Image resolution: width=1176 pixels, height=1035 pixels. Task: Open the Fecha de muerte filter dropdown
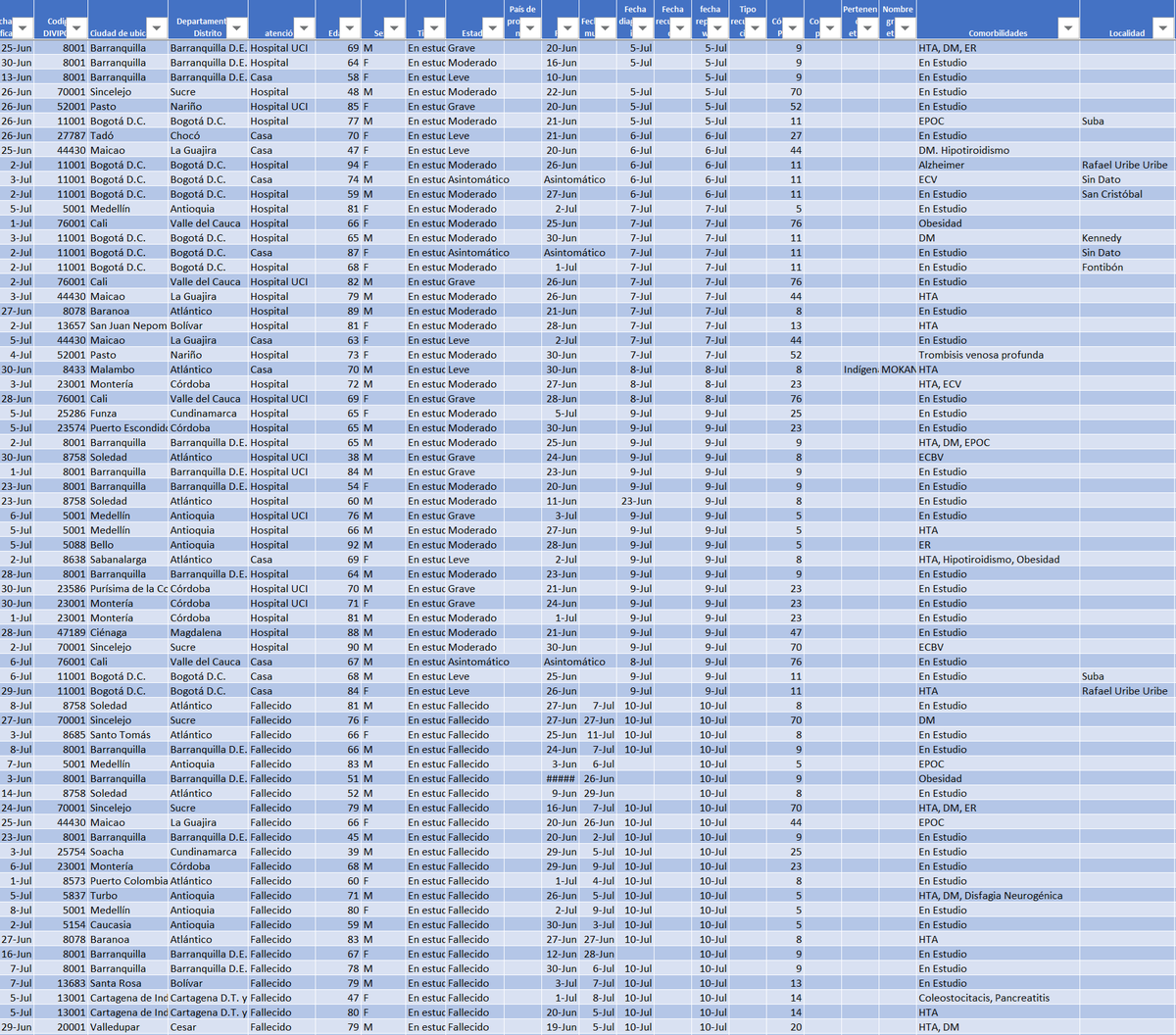[606, 28]
